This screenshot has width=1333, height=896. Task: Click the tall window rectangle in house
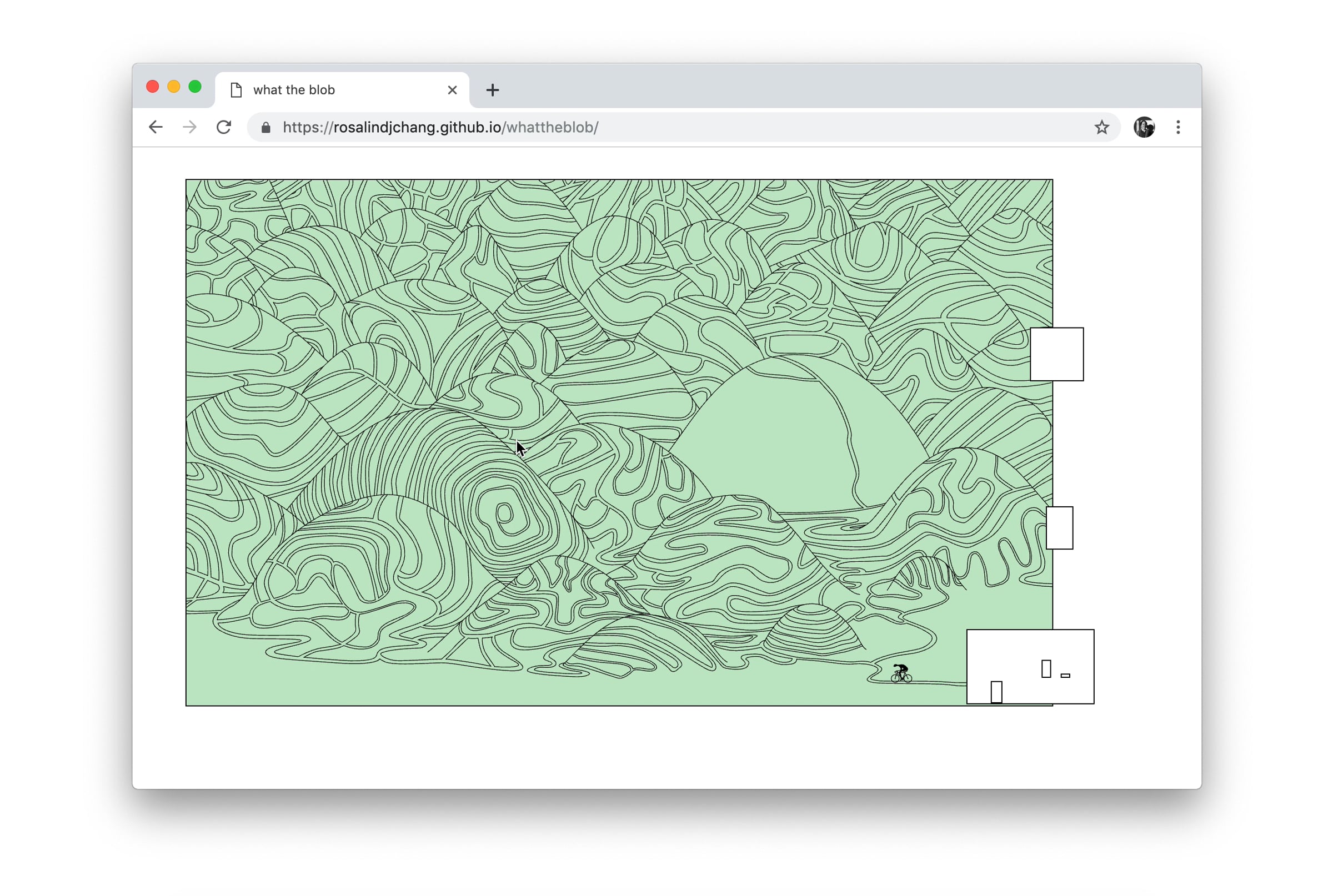click(x=1046, y=668)
